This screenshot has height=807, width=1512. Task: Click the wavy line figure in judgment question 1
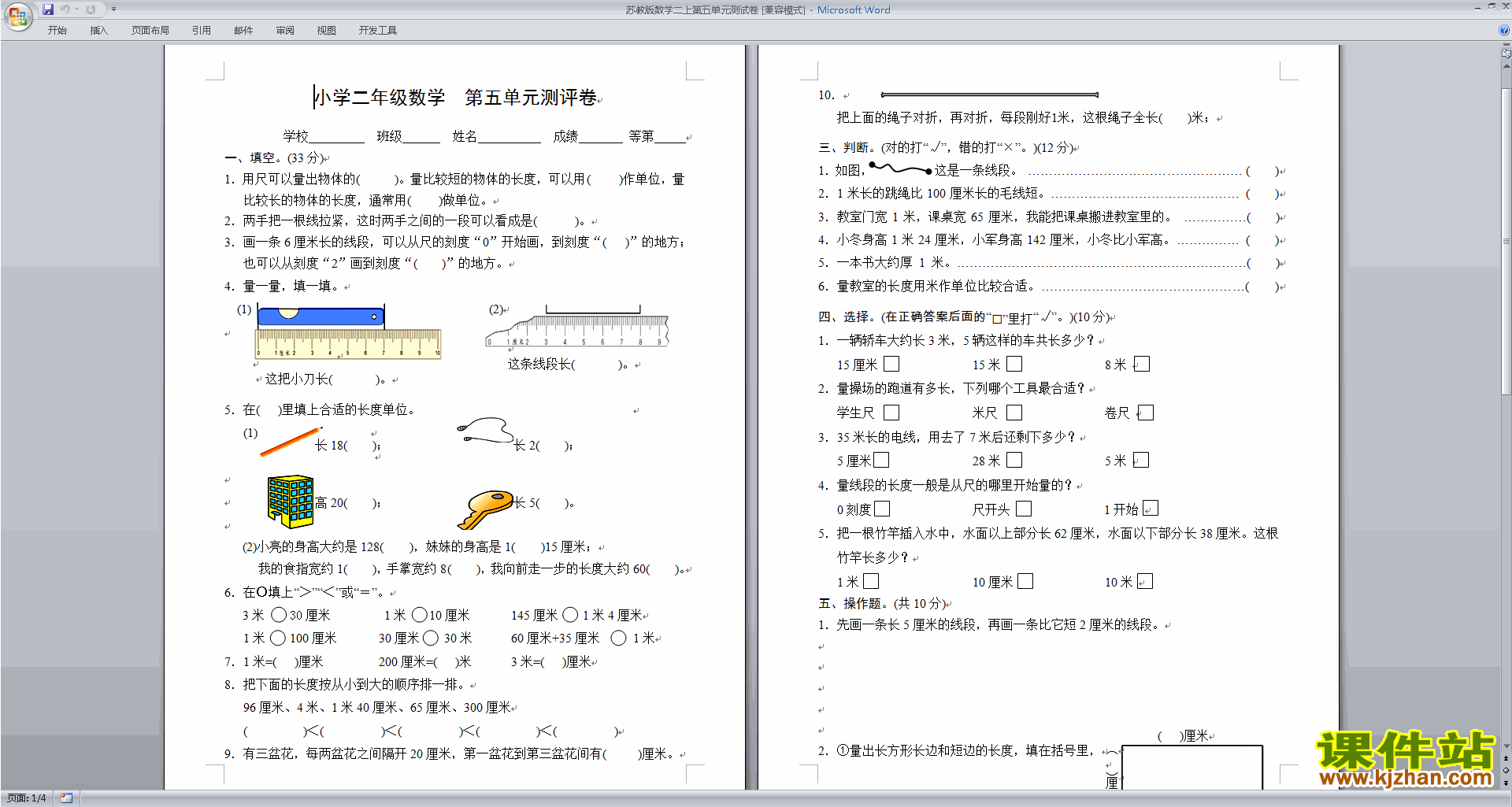coord(900,168)
